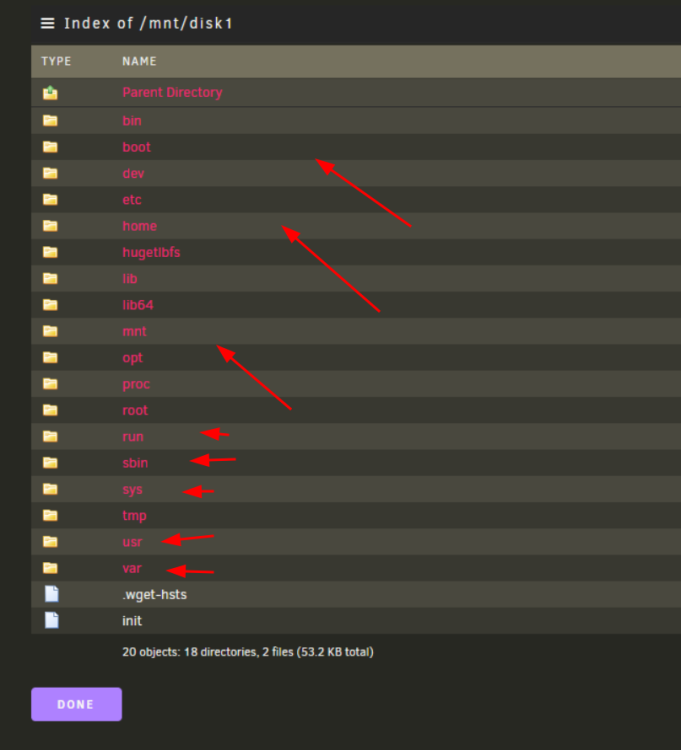Click the folder icon beside tmp
Image resolution: width=681 pixels, height=750 pixels.
click(x=50, y=515)
